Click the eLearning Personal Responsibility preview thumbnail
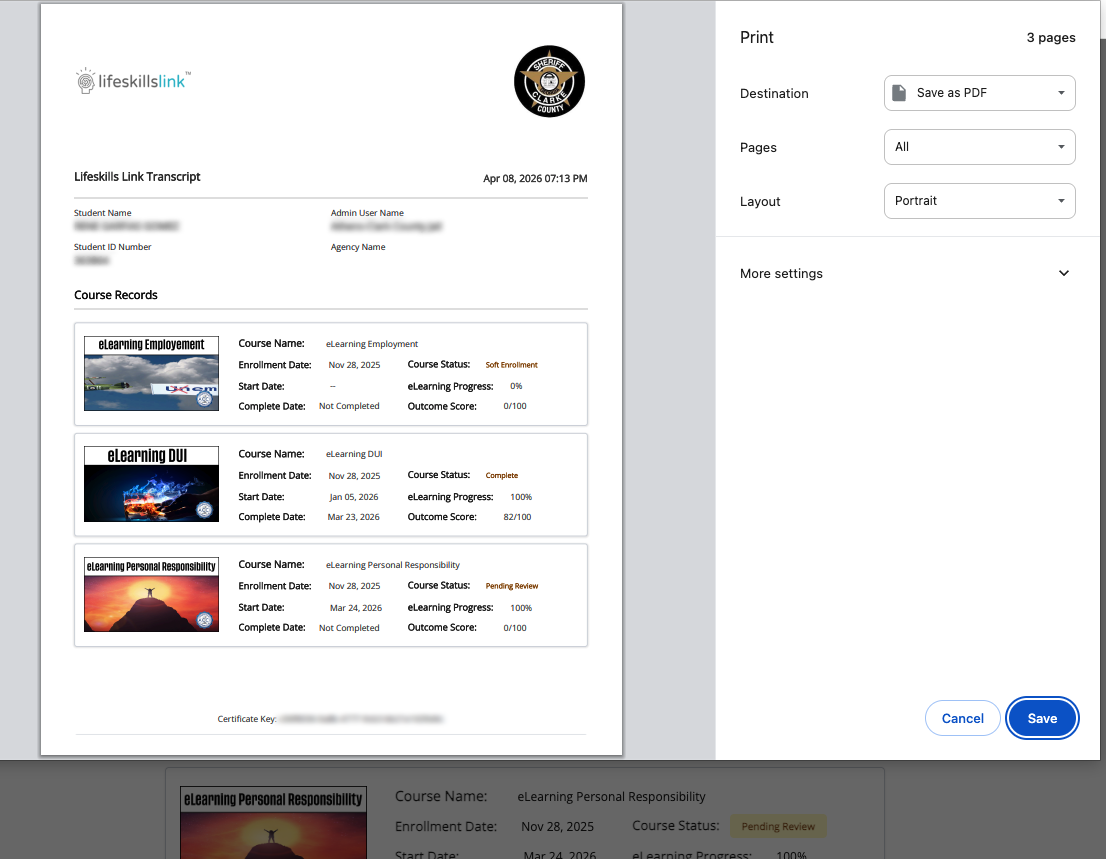Screen dimensions: 1106x859 151,594
